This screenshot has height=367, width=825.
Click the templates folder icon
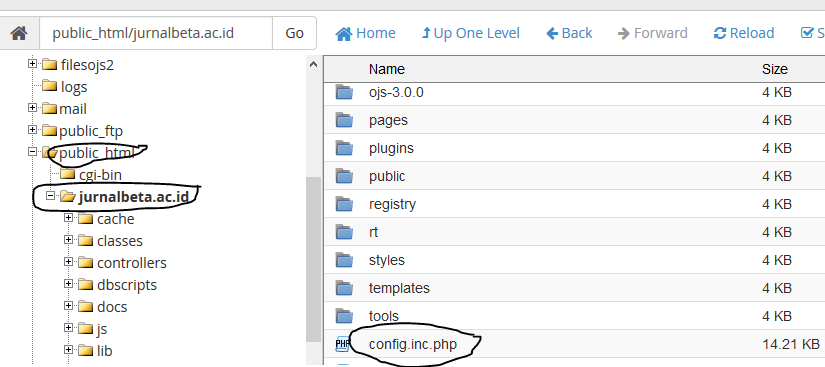point(344,288)
